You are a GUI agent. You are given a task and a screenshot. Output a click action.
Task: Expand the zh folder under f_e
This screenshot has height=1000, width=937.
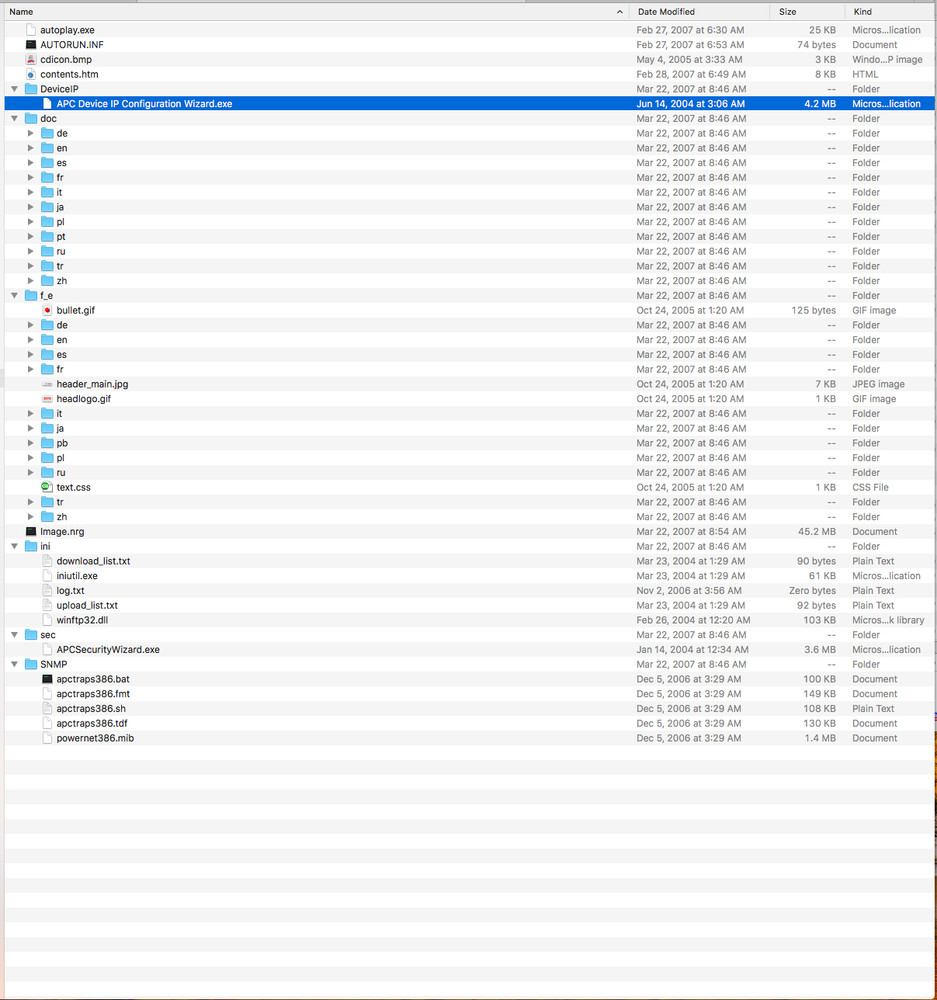click(x=30, y=516)
